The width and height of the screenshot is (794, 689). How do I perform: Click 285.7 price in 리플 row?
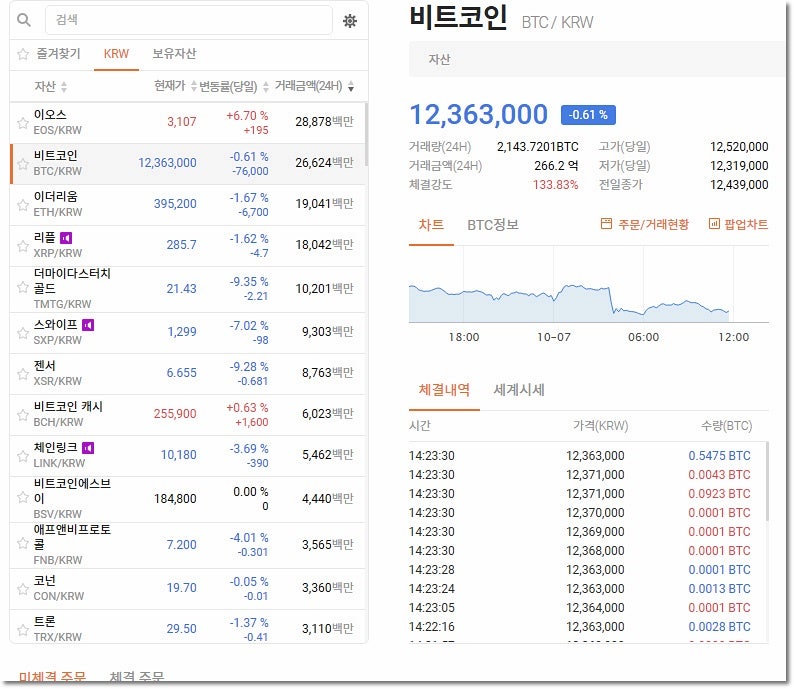click(x=181, y=245)
